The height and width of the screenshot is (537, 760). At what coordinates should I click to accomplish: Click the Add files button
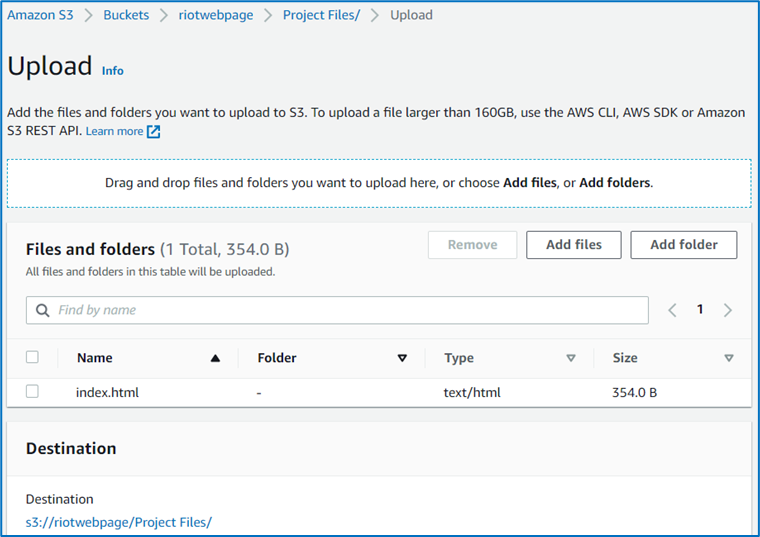(574, 245)
